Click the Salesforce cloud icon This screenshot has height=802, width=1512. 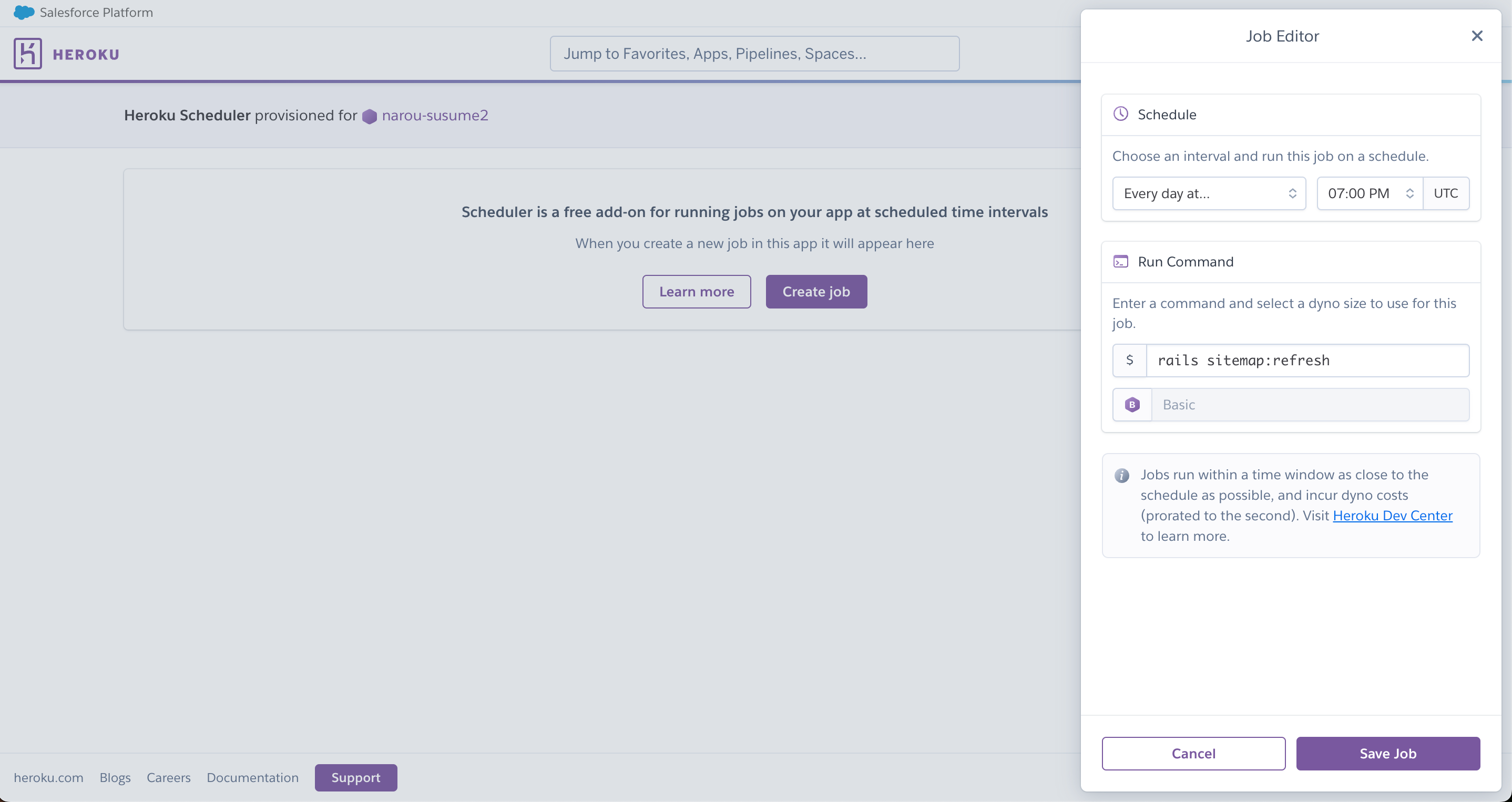24,12
